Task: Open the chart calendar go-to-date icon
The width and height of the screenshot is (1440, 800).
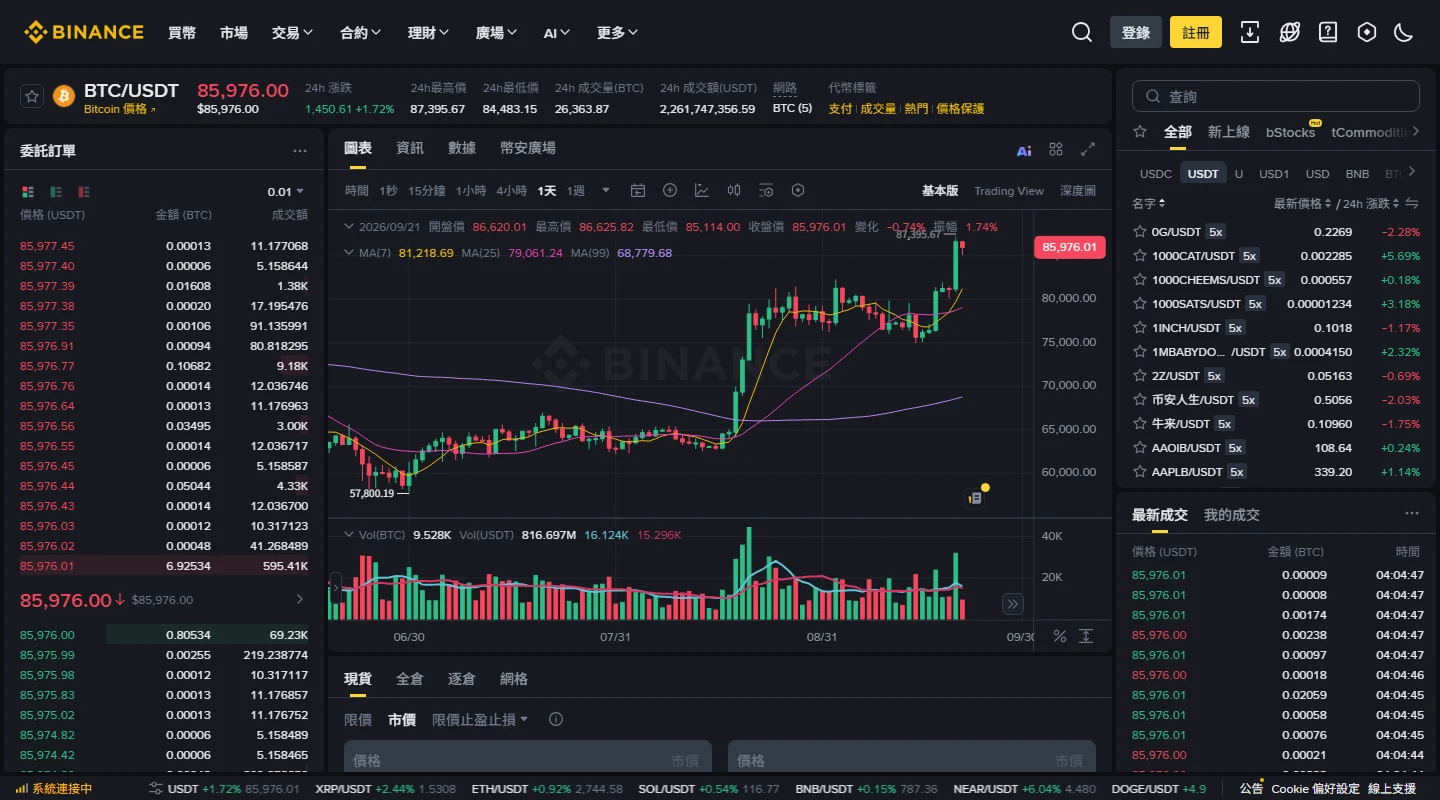Action: tap(638, 190)
